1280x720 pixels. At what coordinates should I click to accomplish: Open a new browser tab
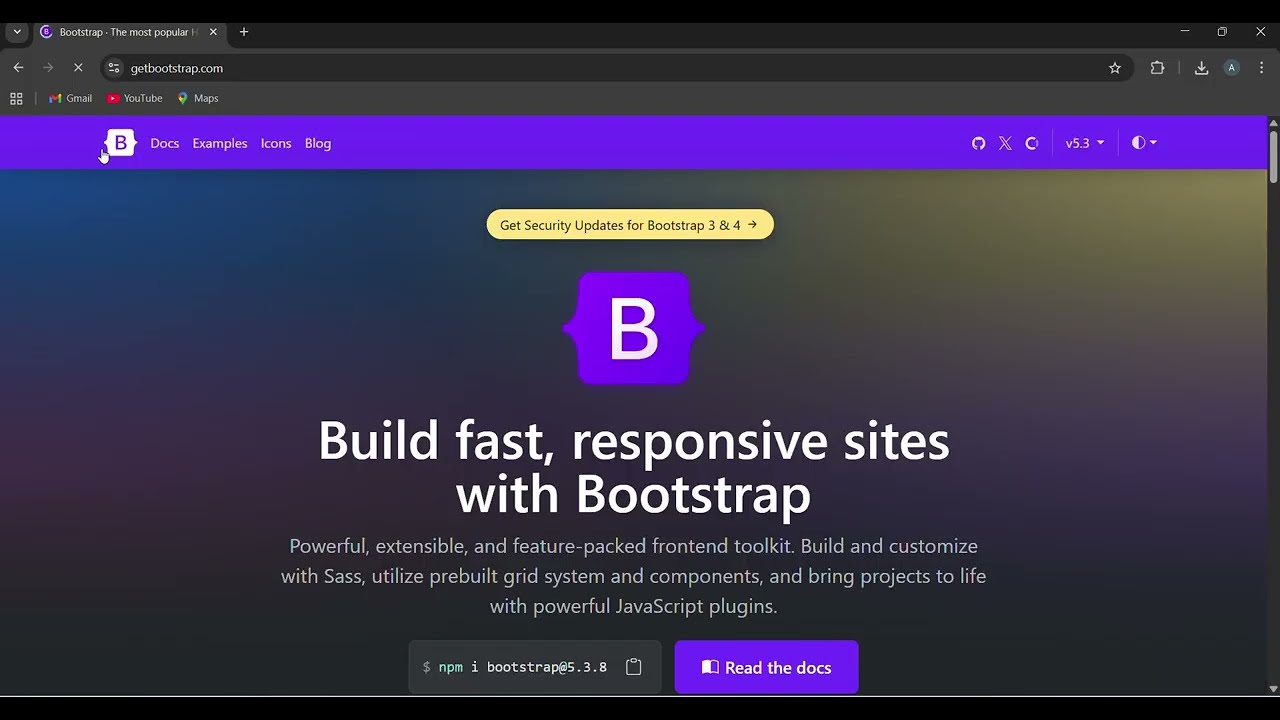coord(244,32)
